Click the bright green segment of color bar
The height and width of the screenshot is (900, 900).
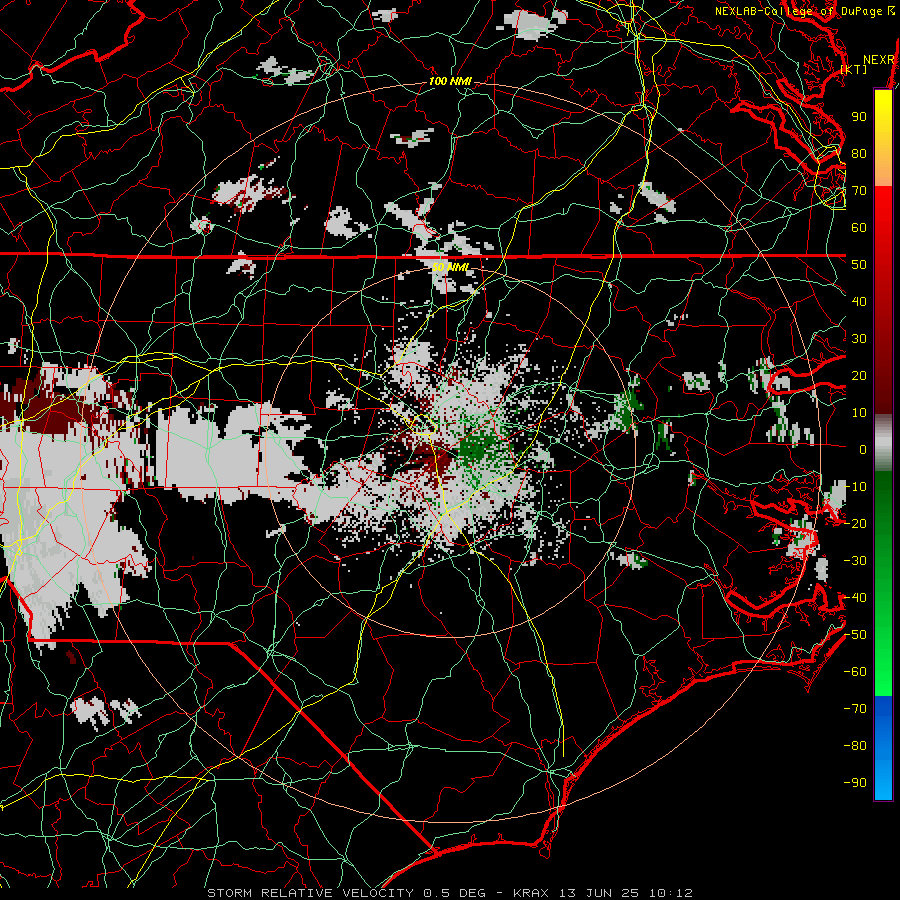tap(883, 674)
